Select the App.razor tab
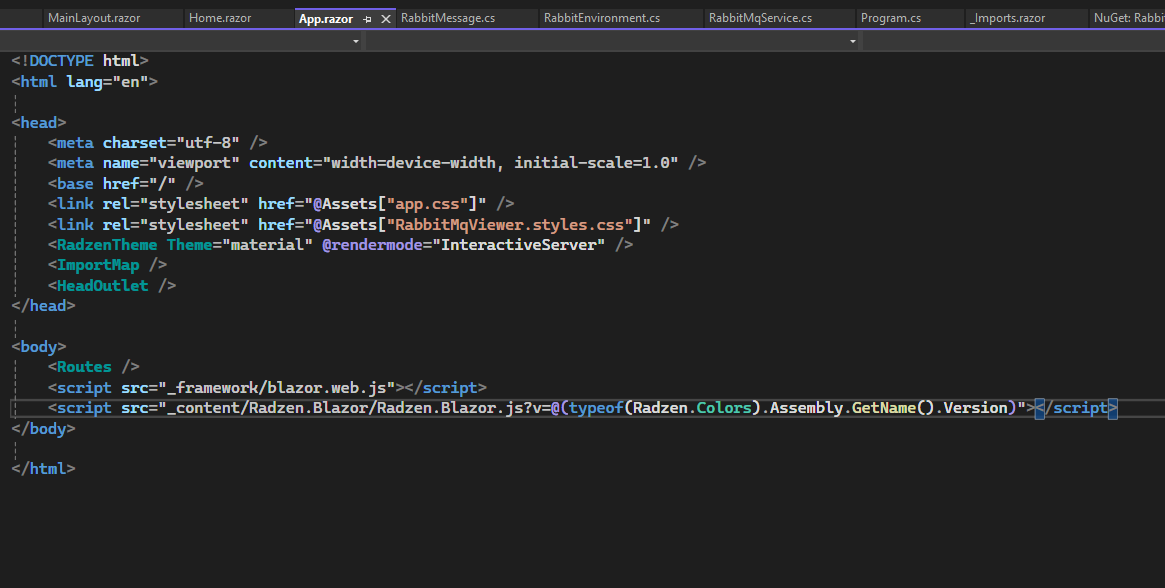 pyautogui.click(x=325, y=19)
